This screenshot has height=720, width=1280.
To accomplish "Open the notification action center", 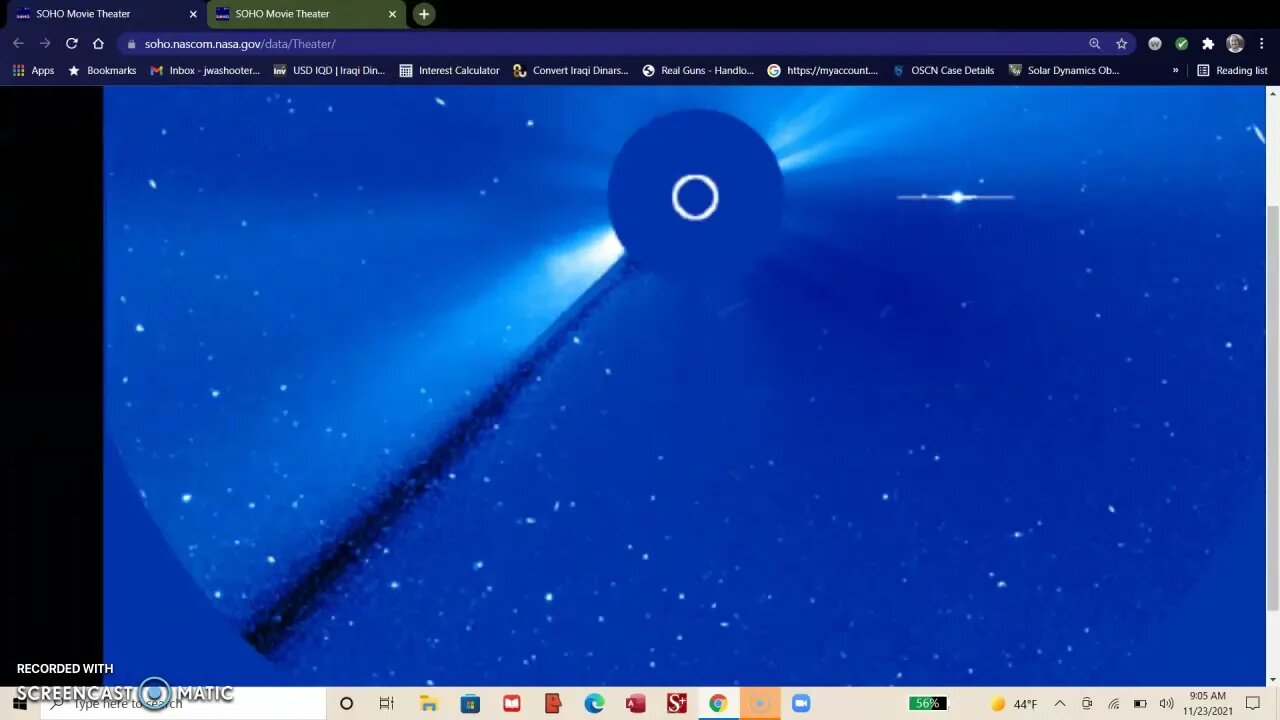I will click(1252, 704).
